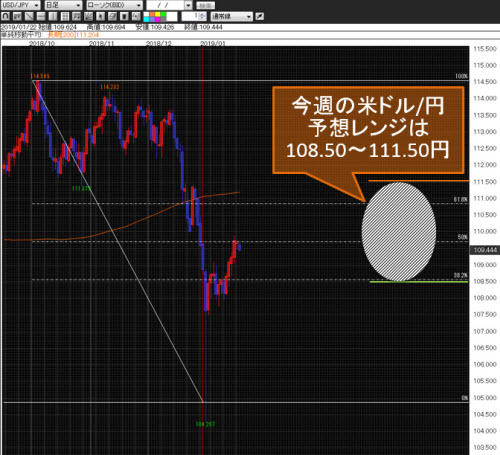500x455 pixels.
Task: Click the 0% Fibonacci level label
Action: (464, 398)
